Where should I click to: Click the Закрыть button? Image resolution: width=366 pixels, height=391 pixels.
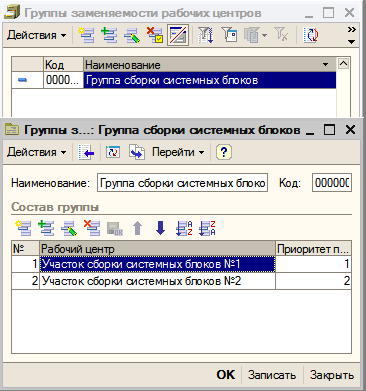(x=332, y=375)
